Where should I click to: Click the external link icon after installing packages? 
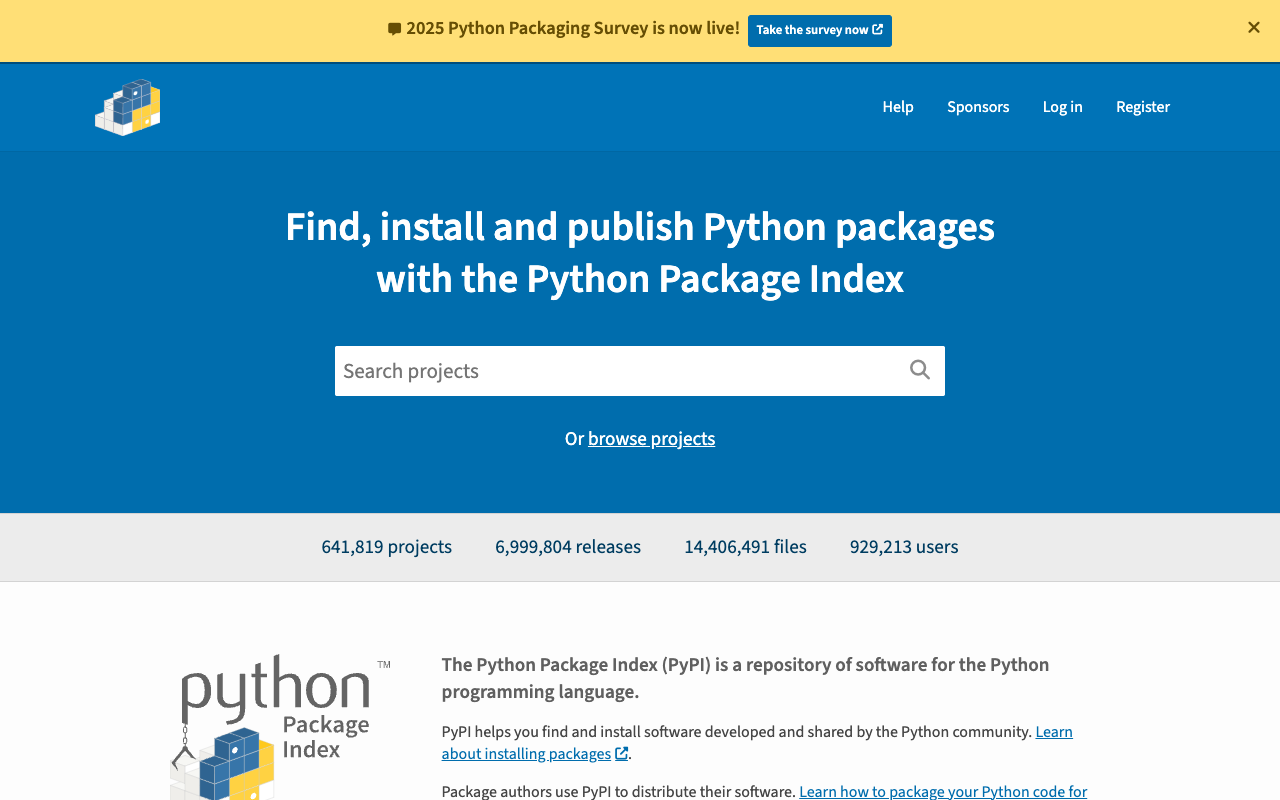coord(622,754)
